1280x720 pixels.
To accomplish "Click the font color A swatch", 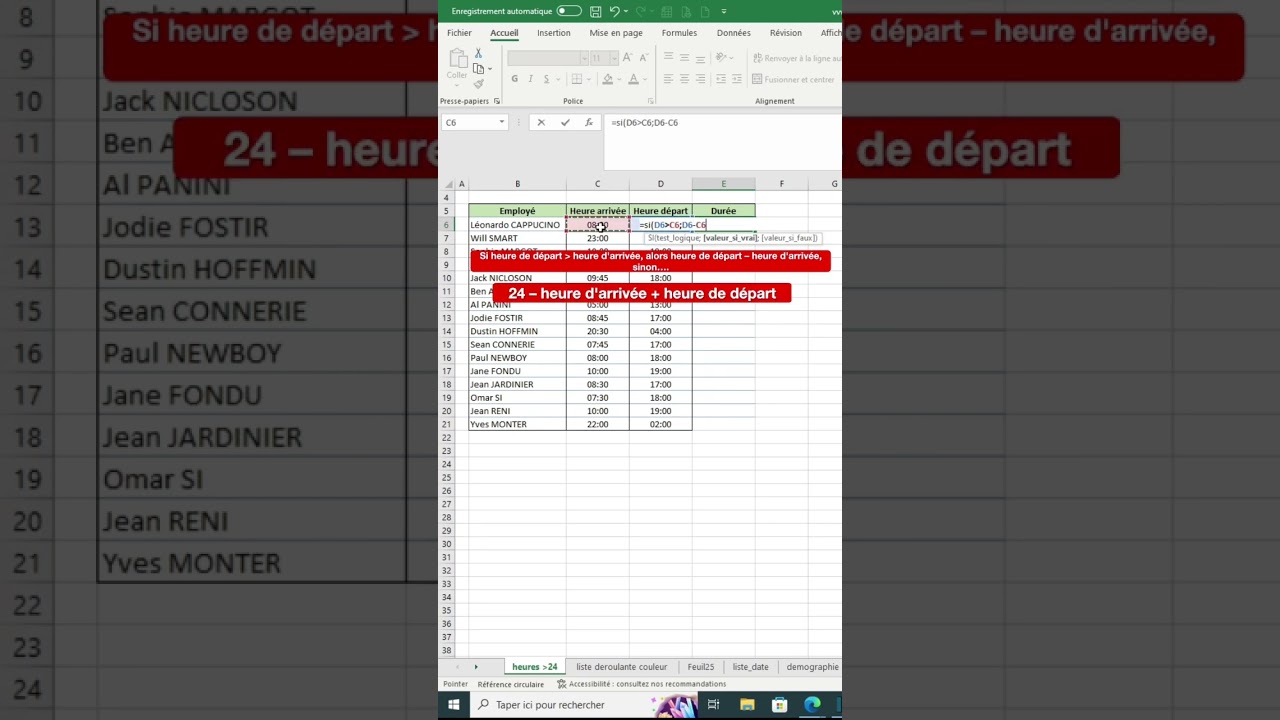I will pyautogui.click(x=633, y=79).
